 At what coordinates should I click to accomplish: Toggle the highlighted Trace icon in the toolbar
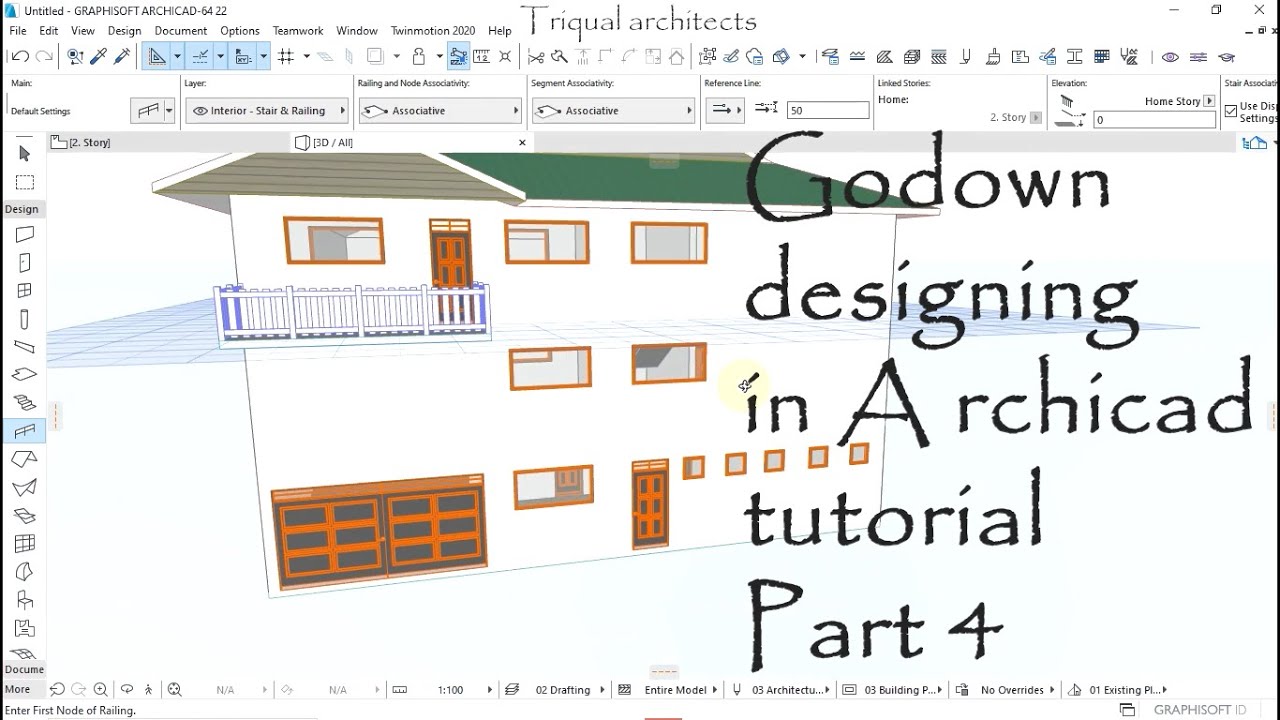(458, 57)
